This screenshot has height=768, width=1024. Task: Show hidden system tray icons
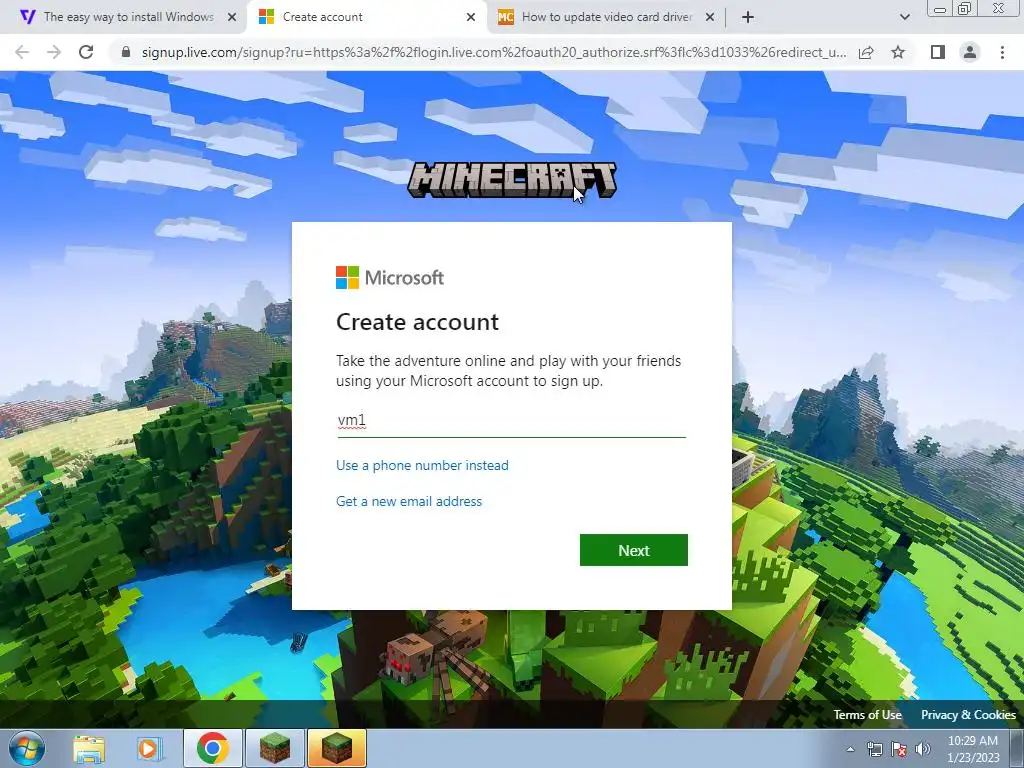tap(850, 749)
